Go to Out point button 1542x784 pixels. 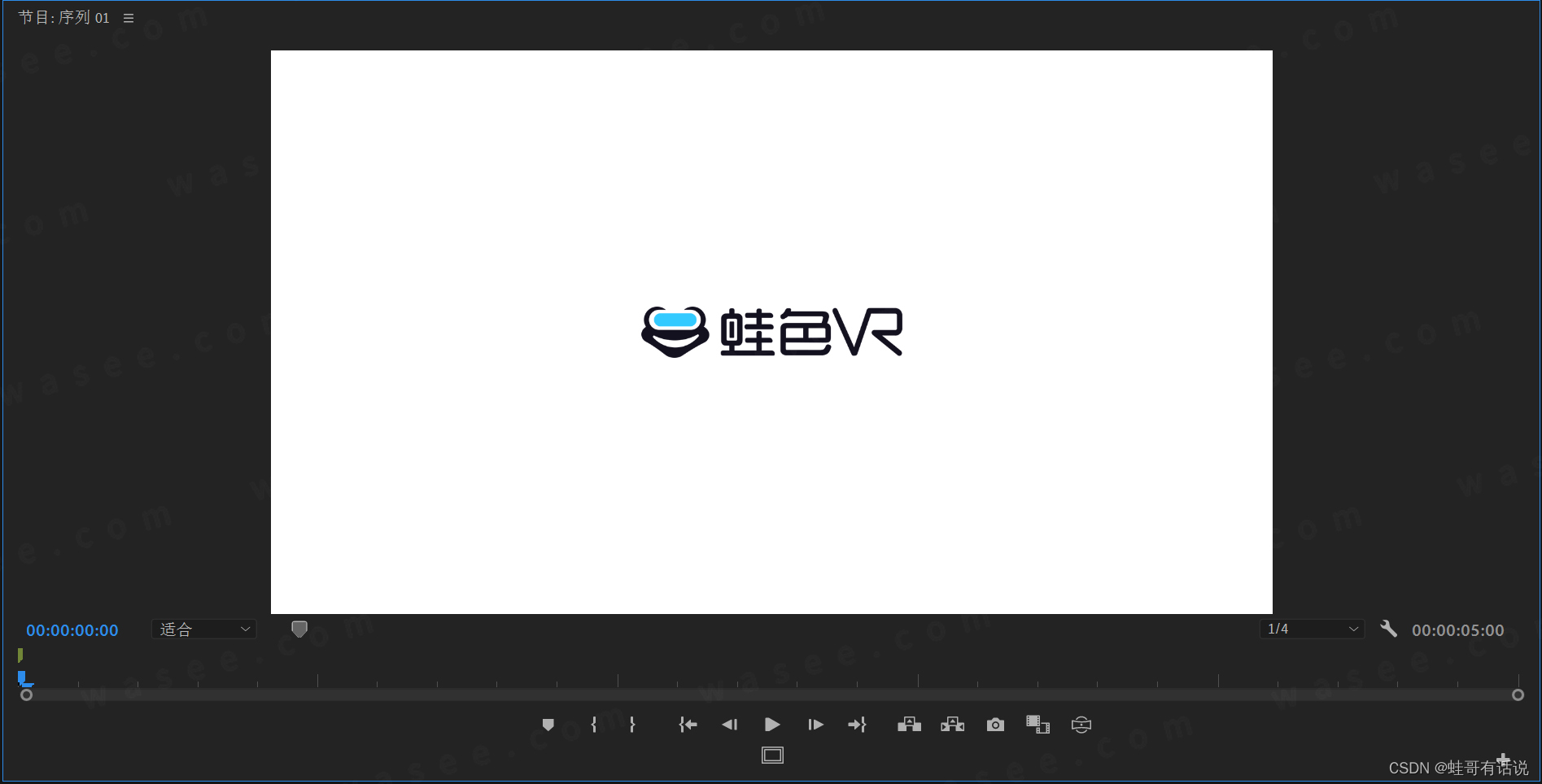858,725
